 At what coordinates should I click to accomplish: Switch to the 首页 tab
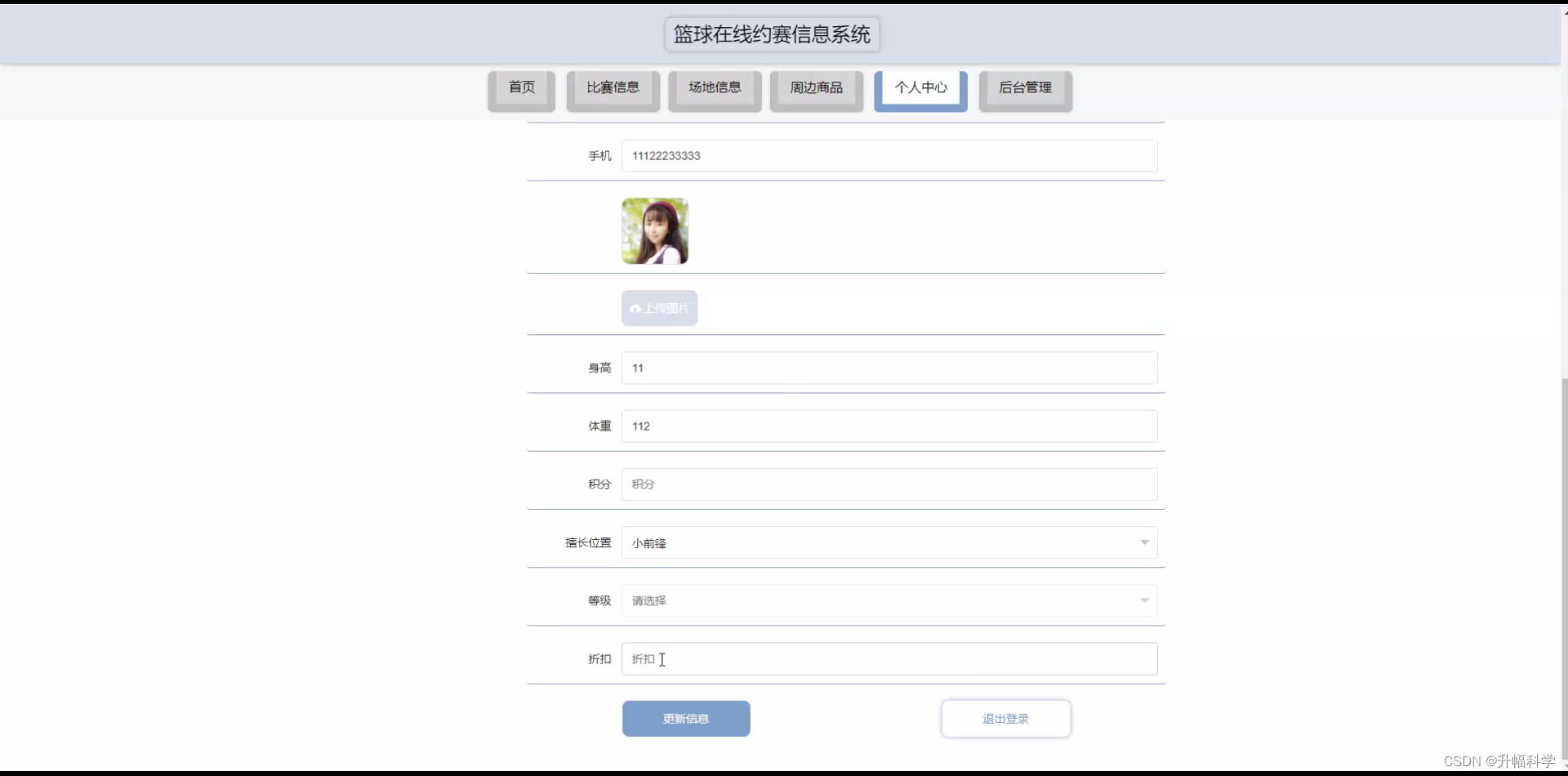(521, 87)
